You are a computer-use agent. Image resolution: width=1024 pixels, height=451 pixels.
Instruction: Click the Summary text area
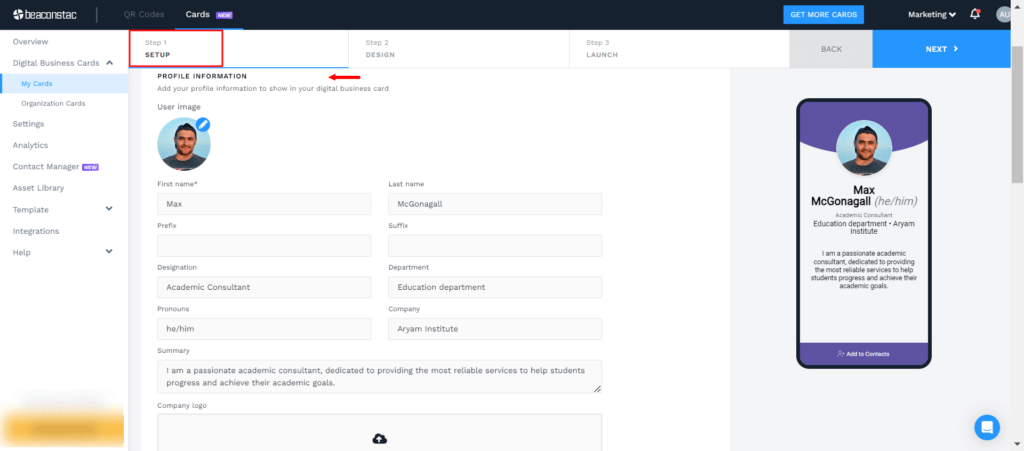click(379, 377)
